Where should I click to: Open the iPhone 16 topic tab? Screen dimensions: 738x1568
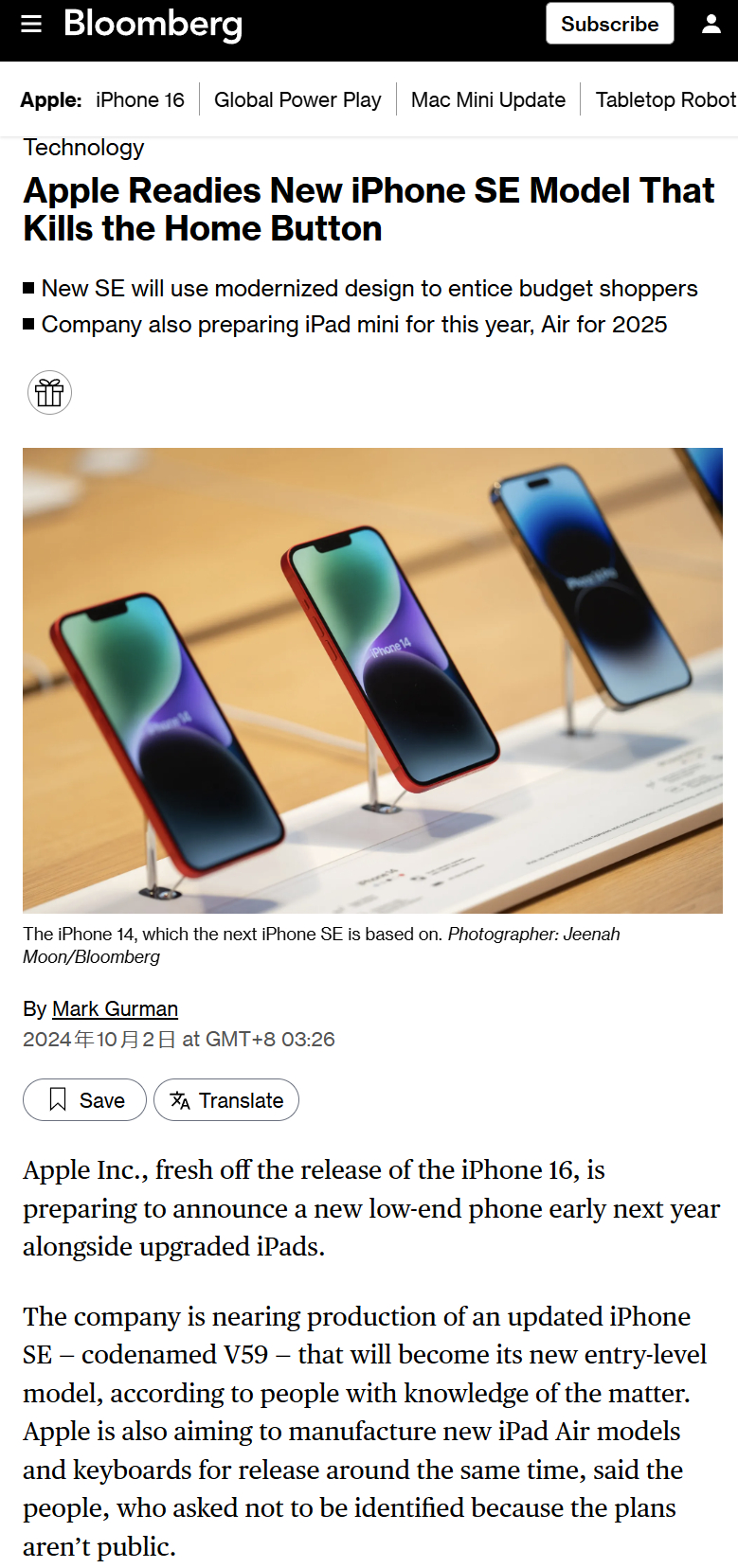click(140, 99)
